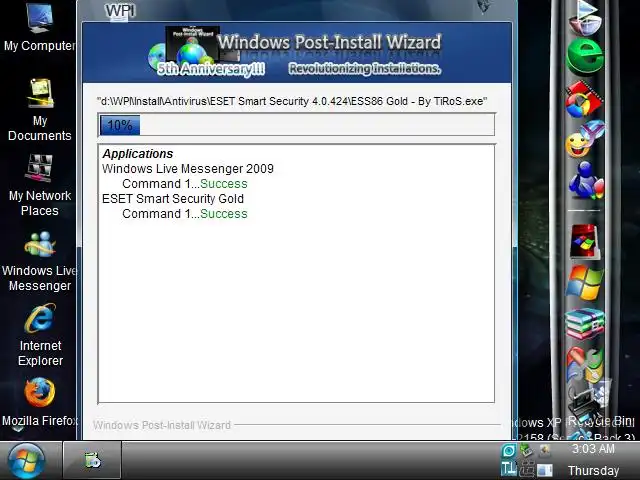Open the smiley Yahoo Messenger dock icon

(x=584, y=139)
